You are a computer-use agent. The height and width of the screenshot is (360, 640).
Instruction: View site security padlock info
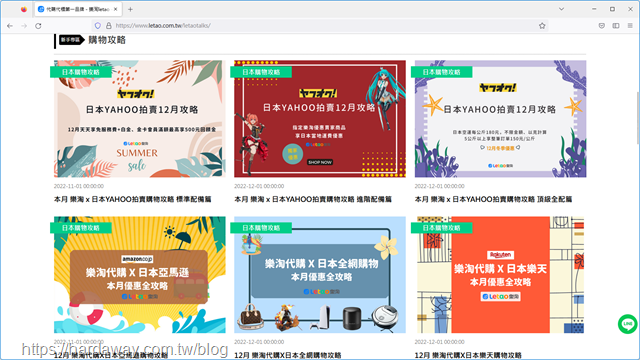(109, 26)
